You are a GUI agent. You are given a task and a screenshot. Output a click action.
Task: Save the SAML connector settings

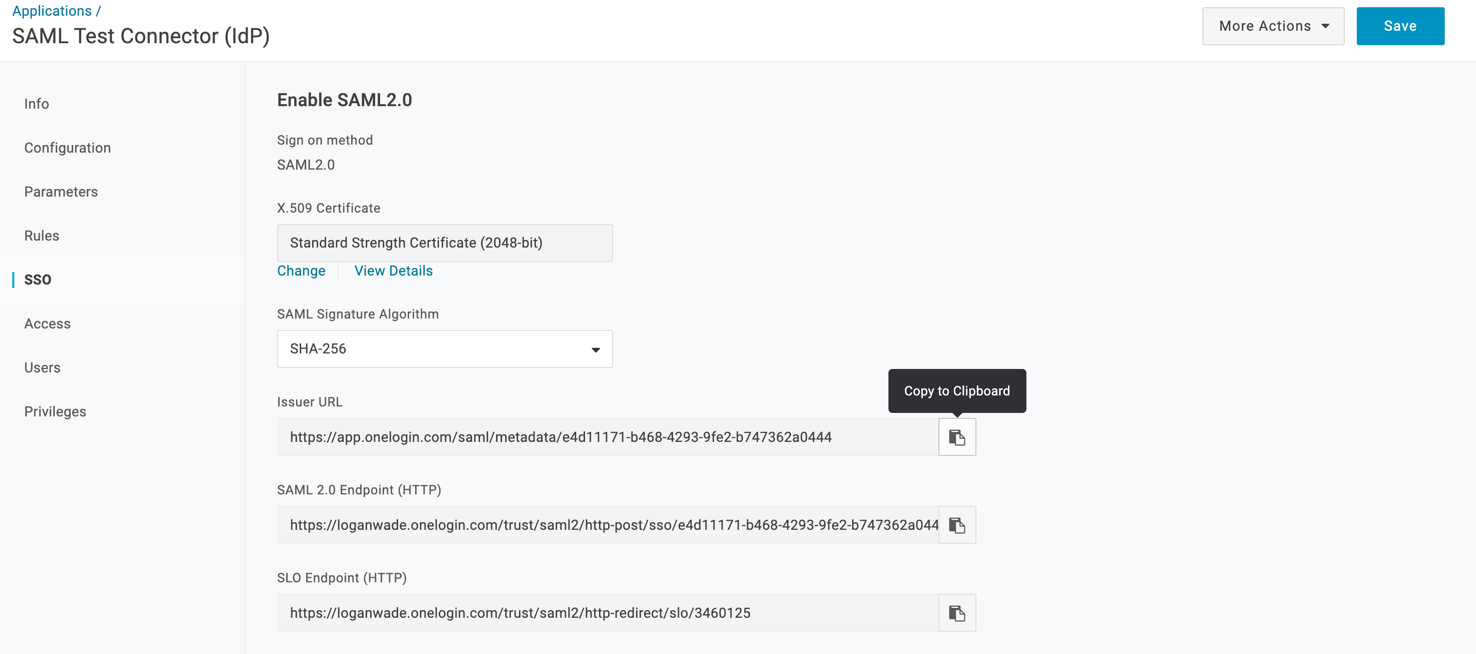1400,25
